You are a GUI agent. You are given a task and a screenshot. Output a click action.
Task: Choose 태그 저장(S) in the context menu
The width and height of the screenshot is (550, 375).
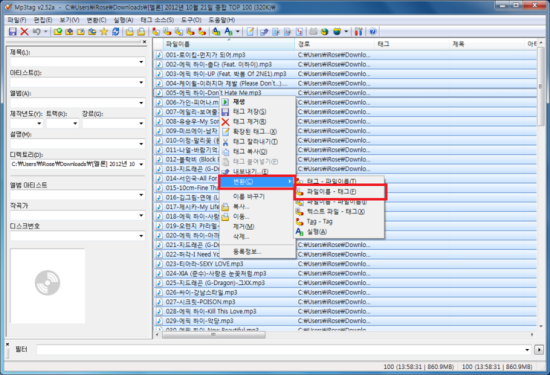coord(257,112)
